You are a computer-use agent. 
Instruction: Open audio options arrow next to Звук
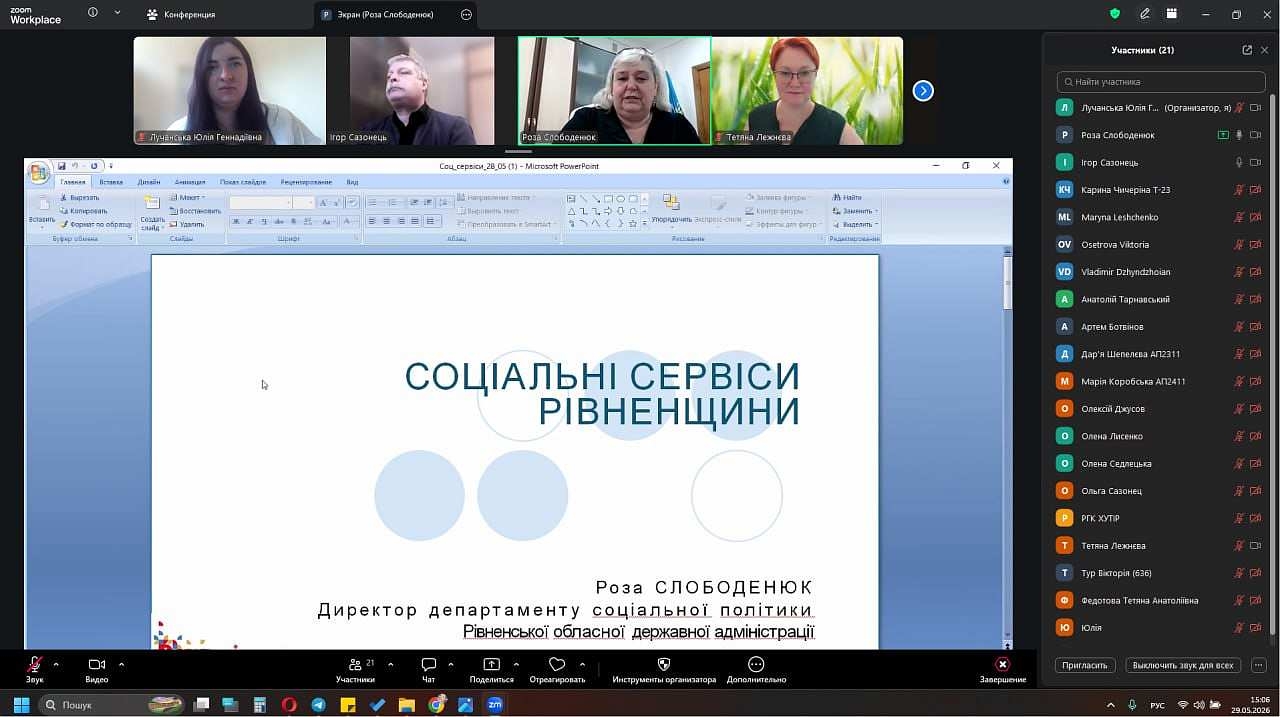click(x=56, y=664)
